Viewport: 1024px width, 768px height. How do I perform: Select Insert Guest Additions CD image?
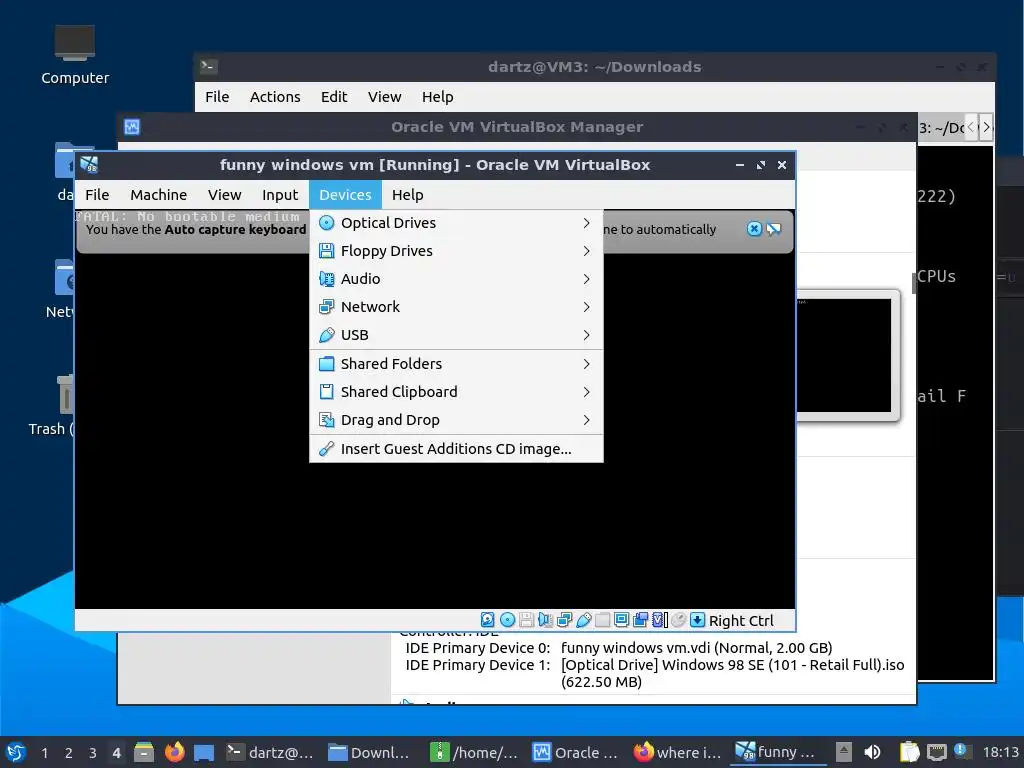pyautogui.click(x=456, y=449)
